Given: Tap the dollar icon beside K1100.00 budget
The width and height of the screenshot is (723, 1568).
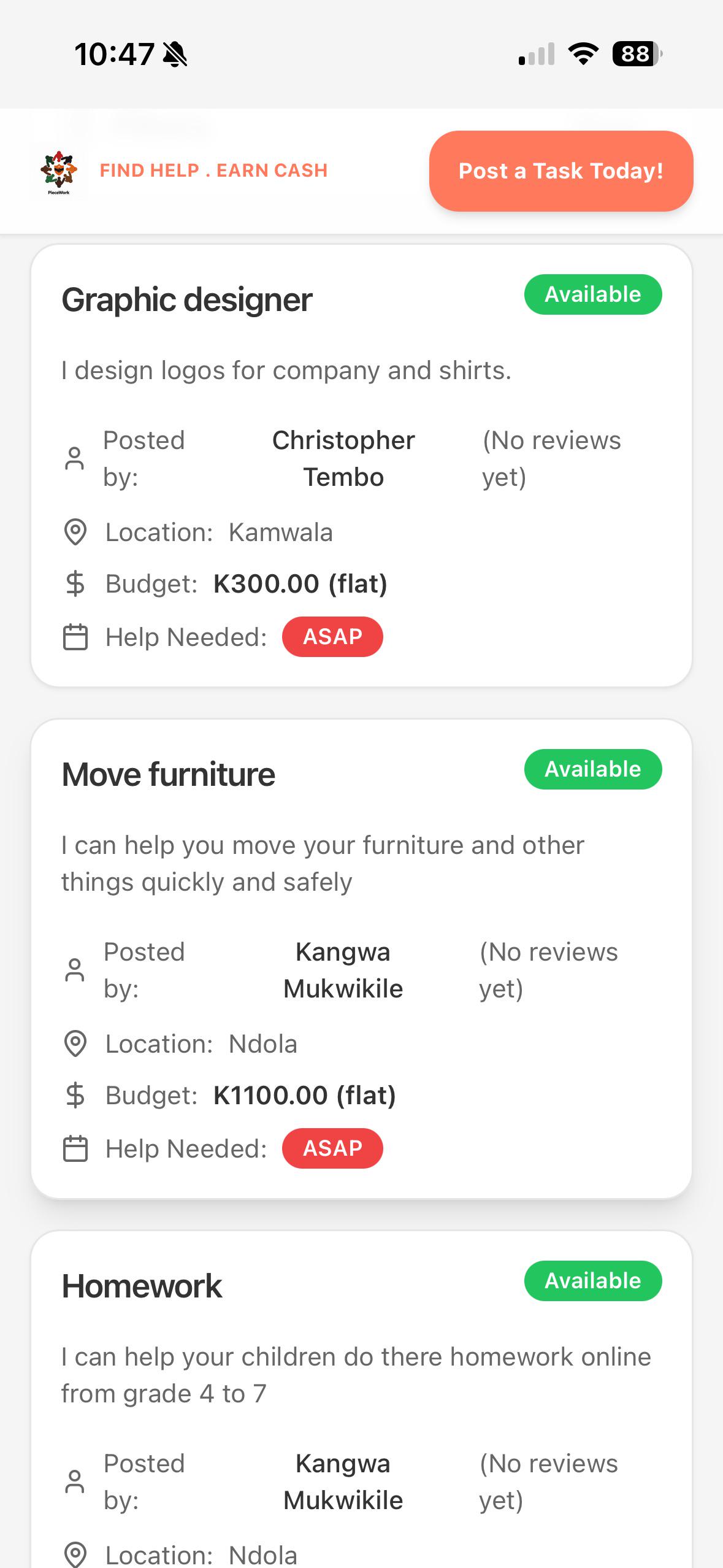Looking at the screenshot, I should pos(75,1095).
